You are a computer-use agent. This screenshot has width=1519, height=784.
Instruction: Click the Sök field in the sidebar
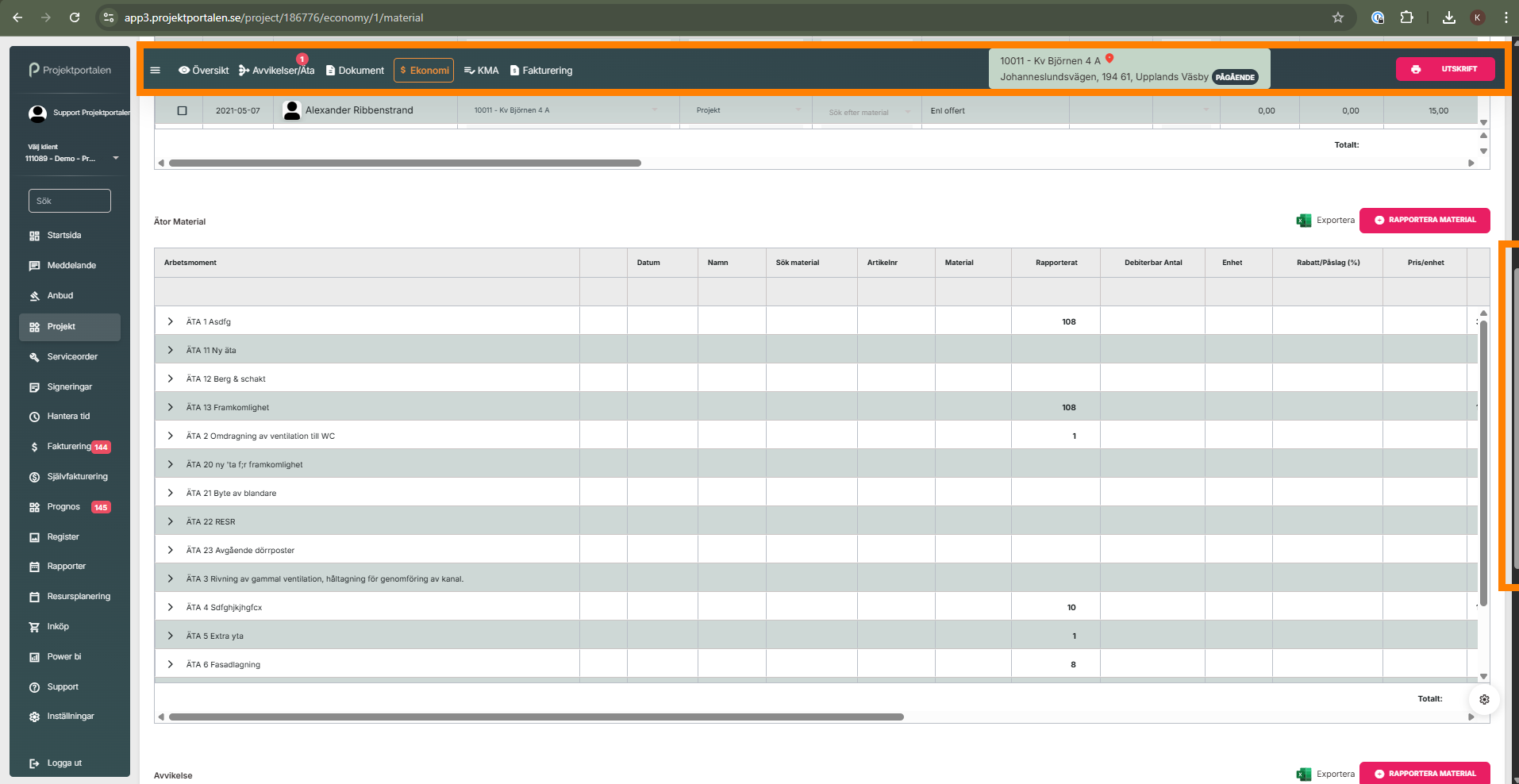point(70,201)
